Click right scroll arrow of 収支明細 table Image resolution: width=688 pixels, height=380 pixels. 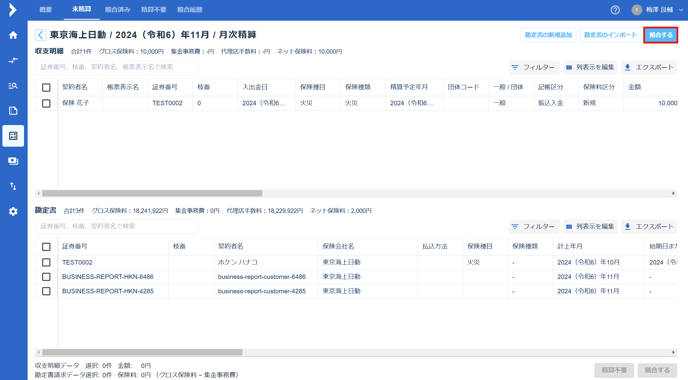(673, 193)
